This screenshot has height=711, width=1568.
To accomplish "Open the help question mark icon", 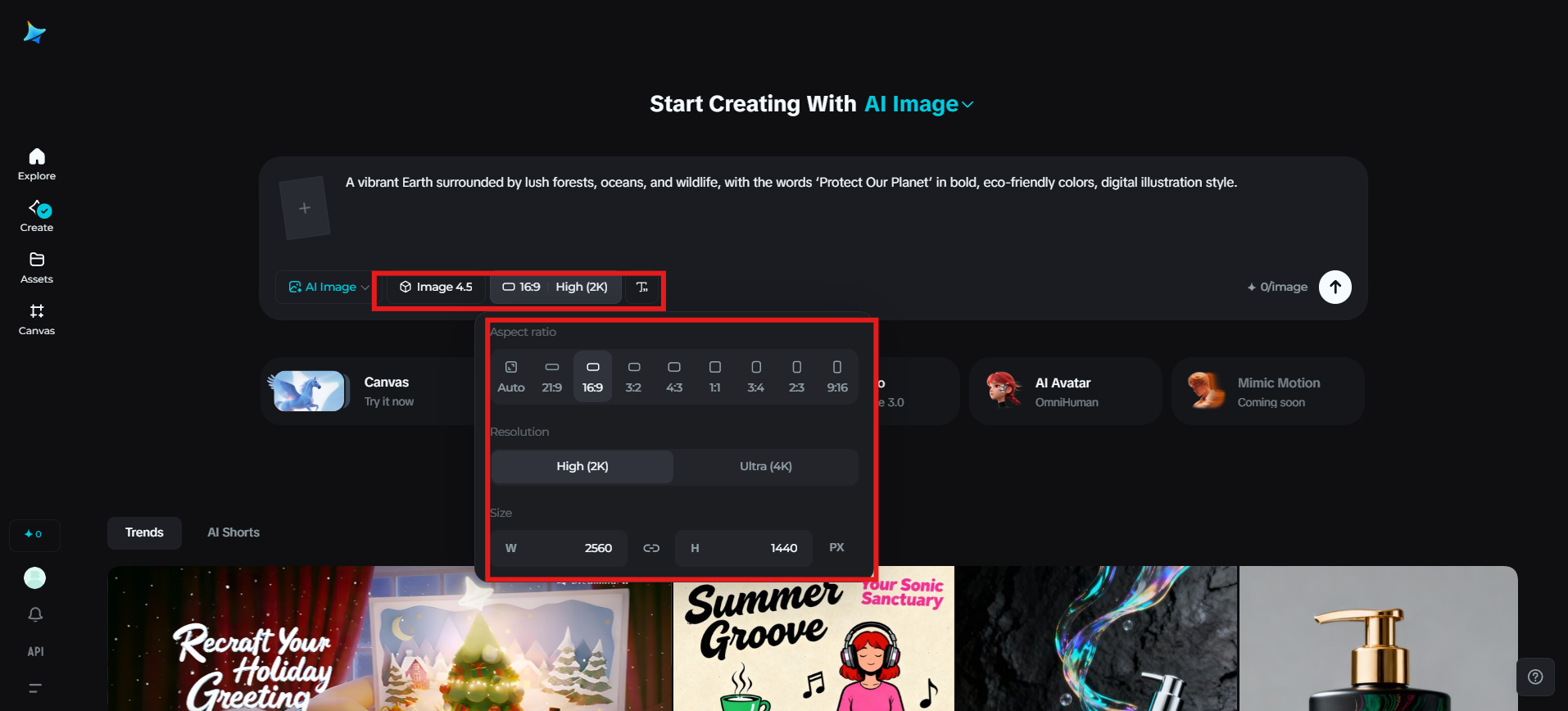I will click(1535, 677).
